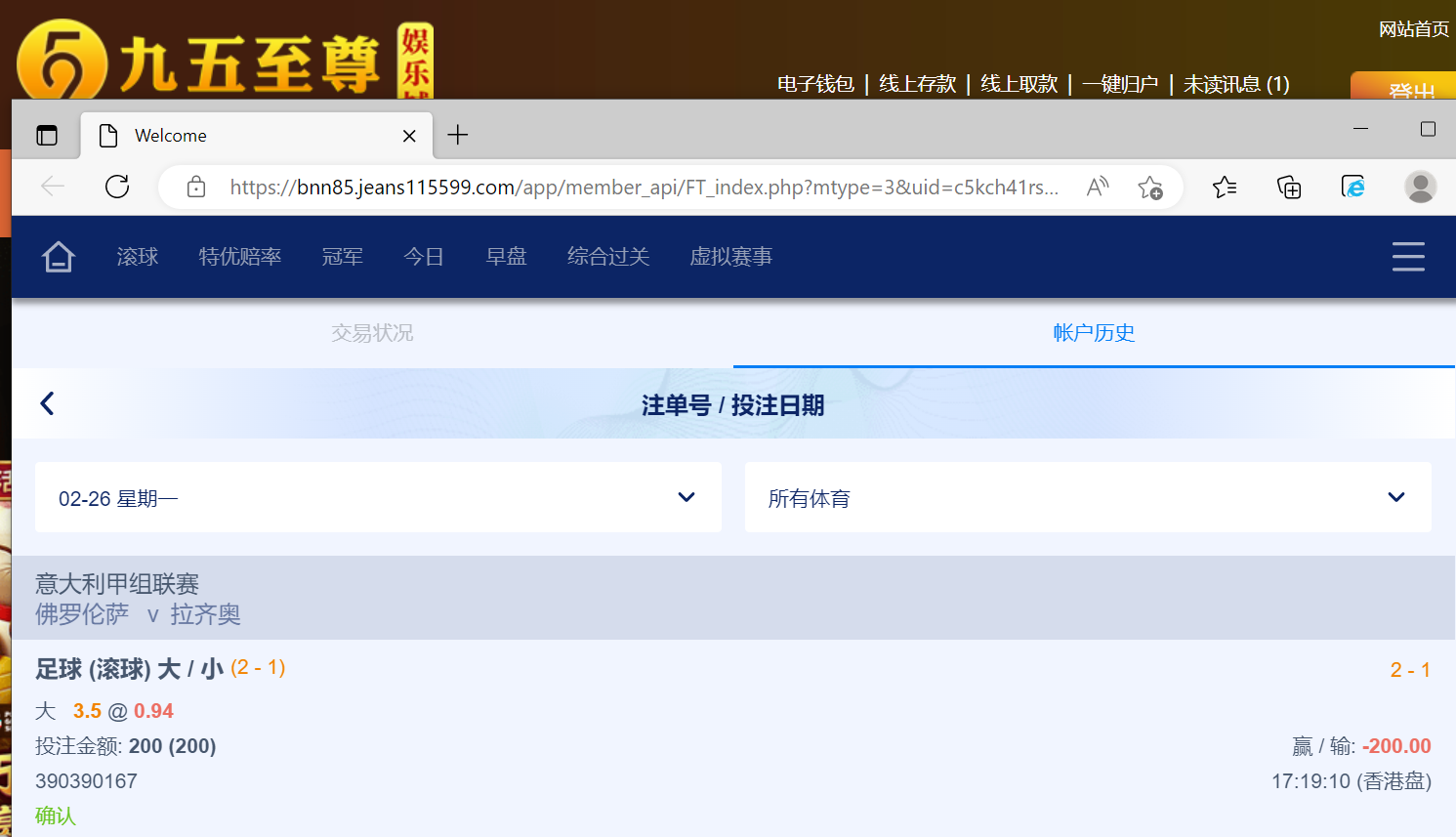Minimize the browser window
1456x837 pixels.
coord(1360,129)
